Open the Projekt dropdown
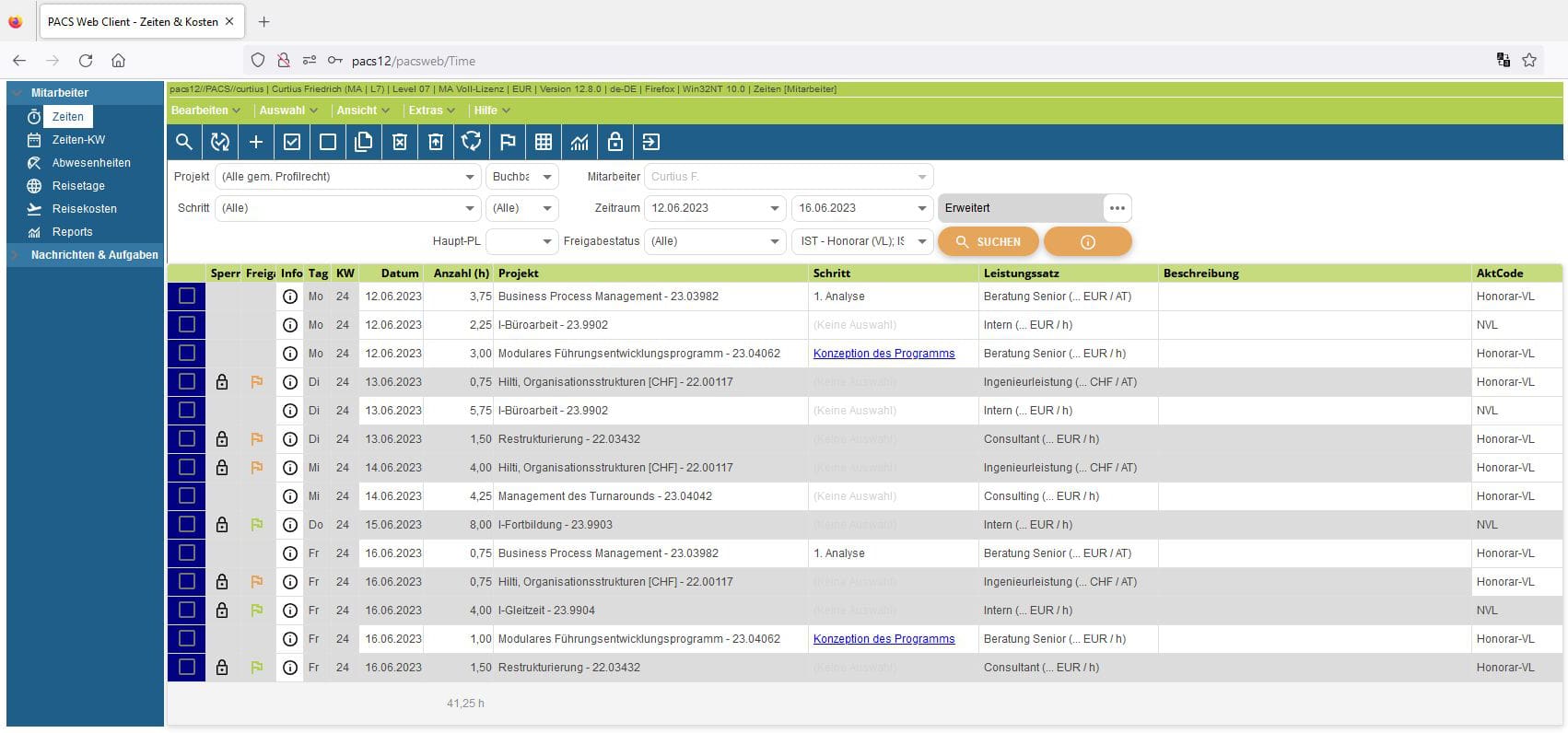The width and height of the screenshot is (1568, 733). click(x=348, y=177)
